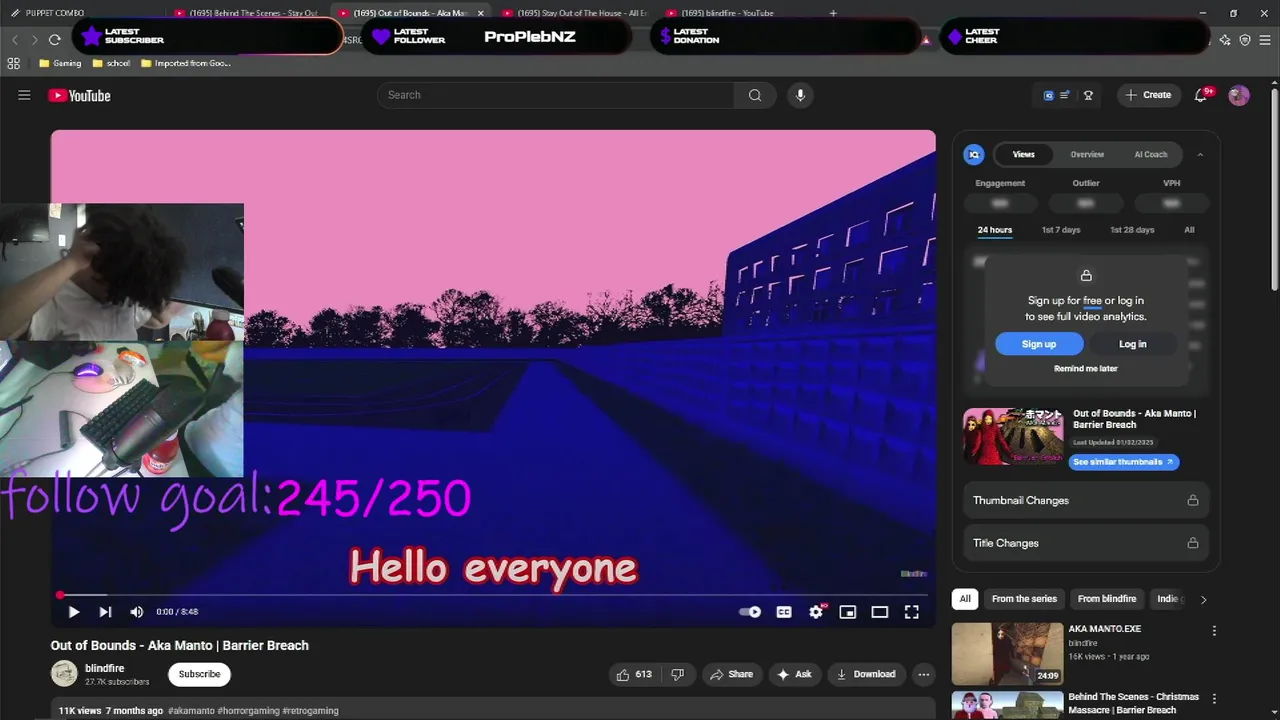Click Remind me later
Screen dimensions: 1280x720
click(1086, 369)
